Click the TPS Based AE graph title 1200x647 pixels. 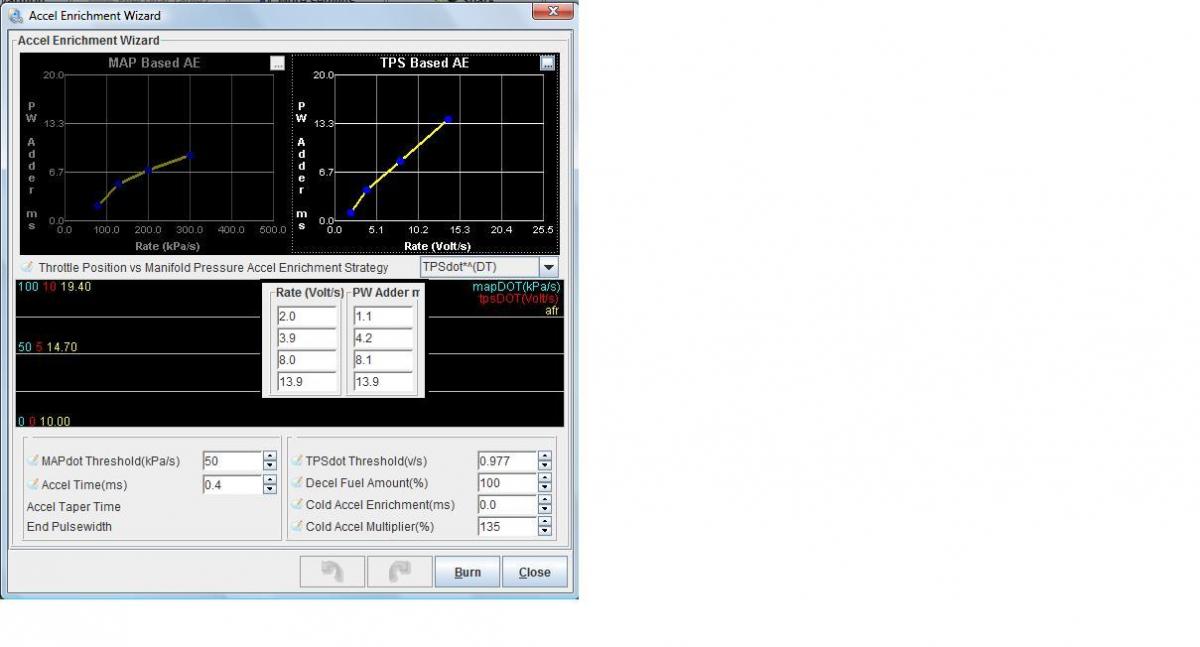pos(425,63)
